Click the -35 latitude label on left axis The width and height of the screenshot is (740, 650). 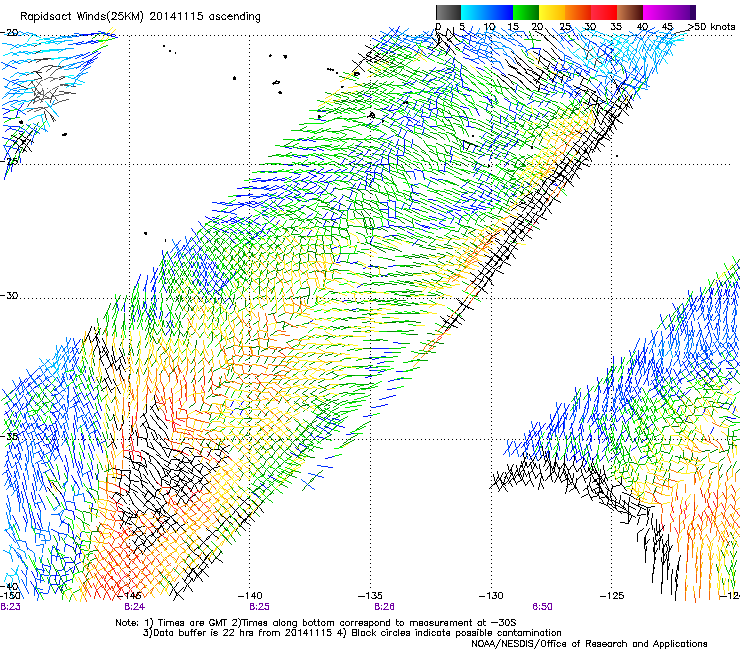tap(9, 437)
